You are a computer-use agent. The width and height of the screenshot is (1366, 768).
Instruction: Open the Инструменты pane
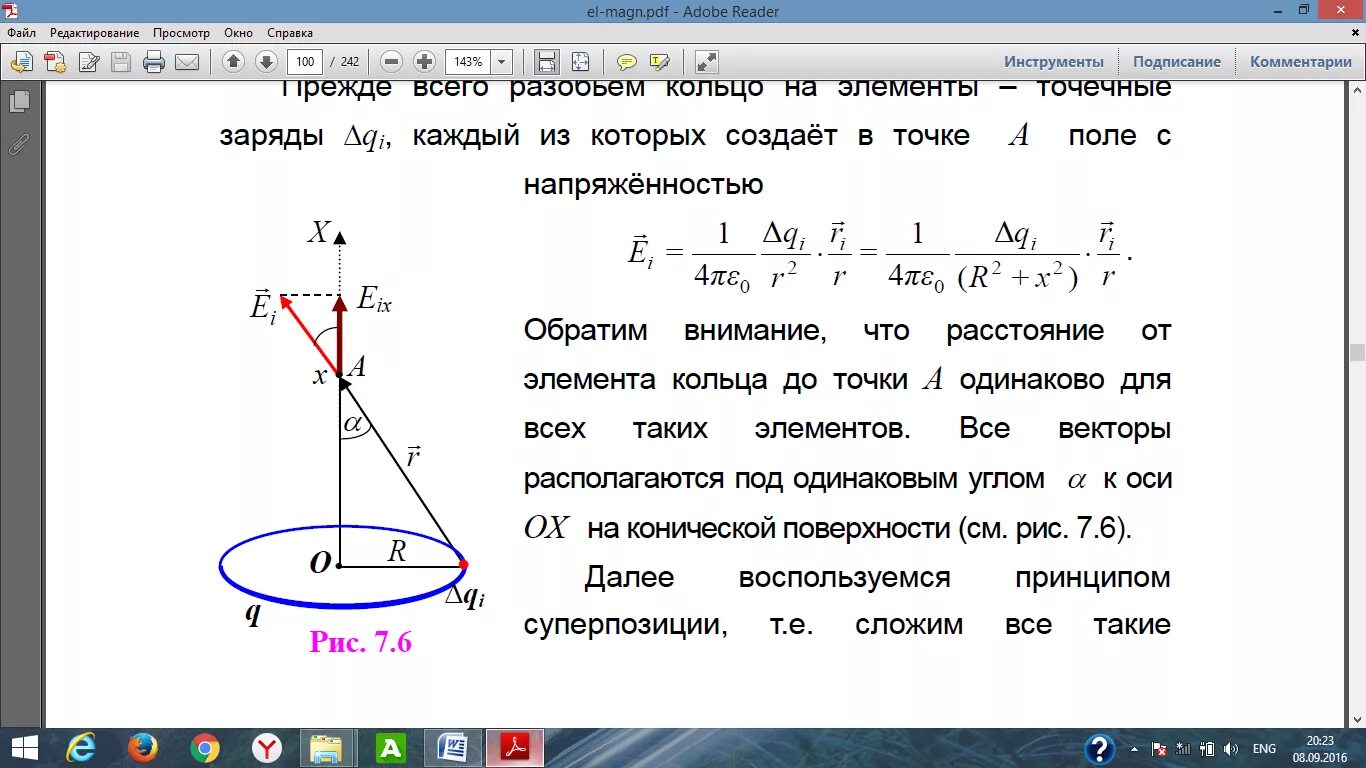tap(1054, 62)
